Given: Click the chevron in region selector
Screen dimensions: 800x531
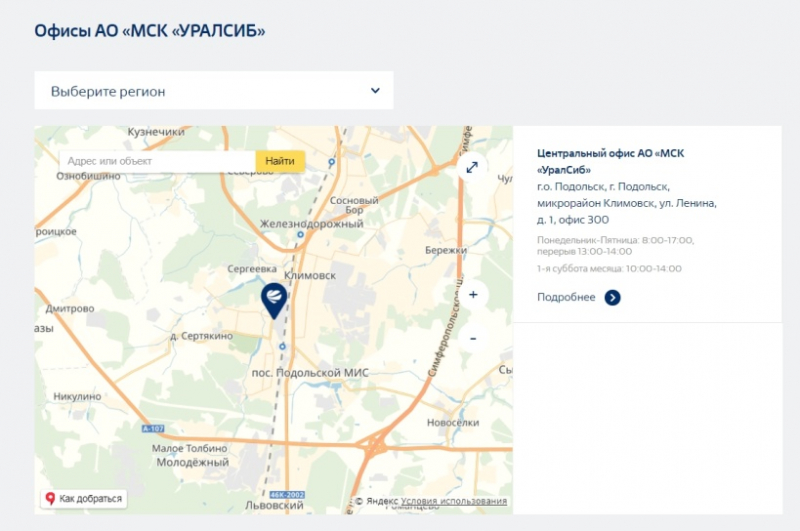Looking at the screenshot, I should click(375, 90).
